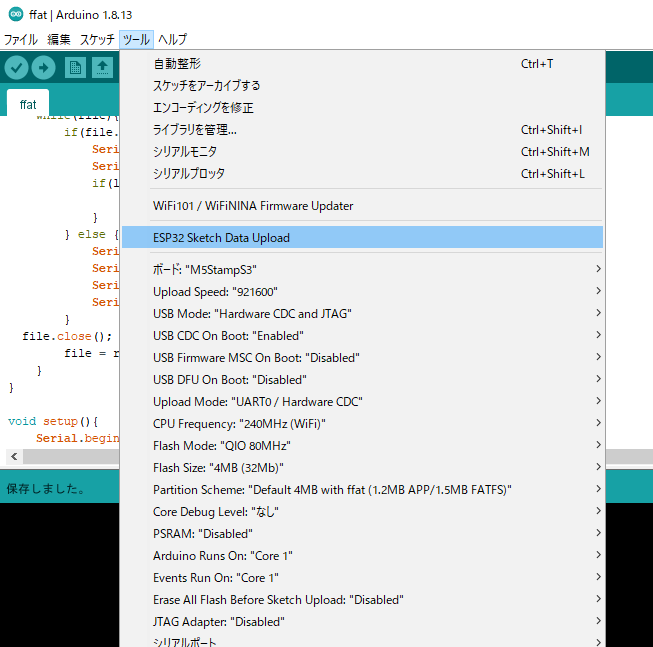Expand USB Mode "Hardware CDC and JTAG" submenu
Viewport: 653px width, 647px height.
362,314
